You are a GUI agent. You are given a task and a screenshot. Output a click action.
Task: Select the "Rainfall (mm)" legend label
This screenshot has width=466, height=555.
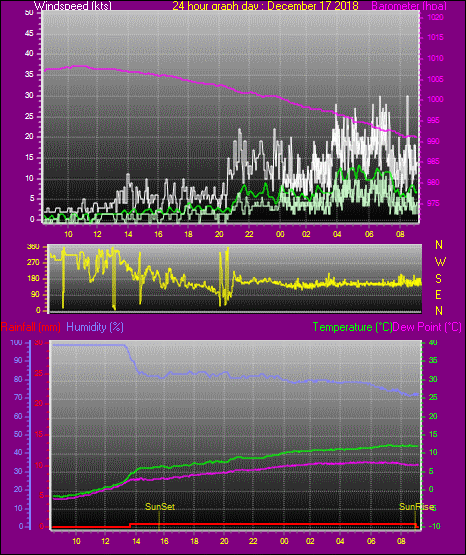point(31,327)
